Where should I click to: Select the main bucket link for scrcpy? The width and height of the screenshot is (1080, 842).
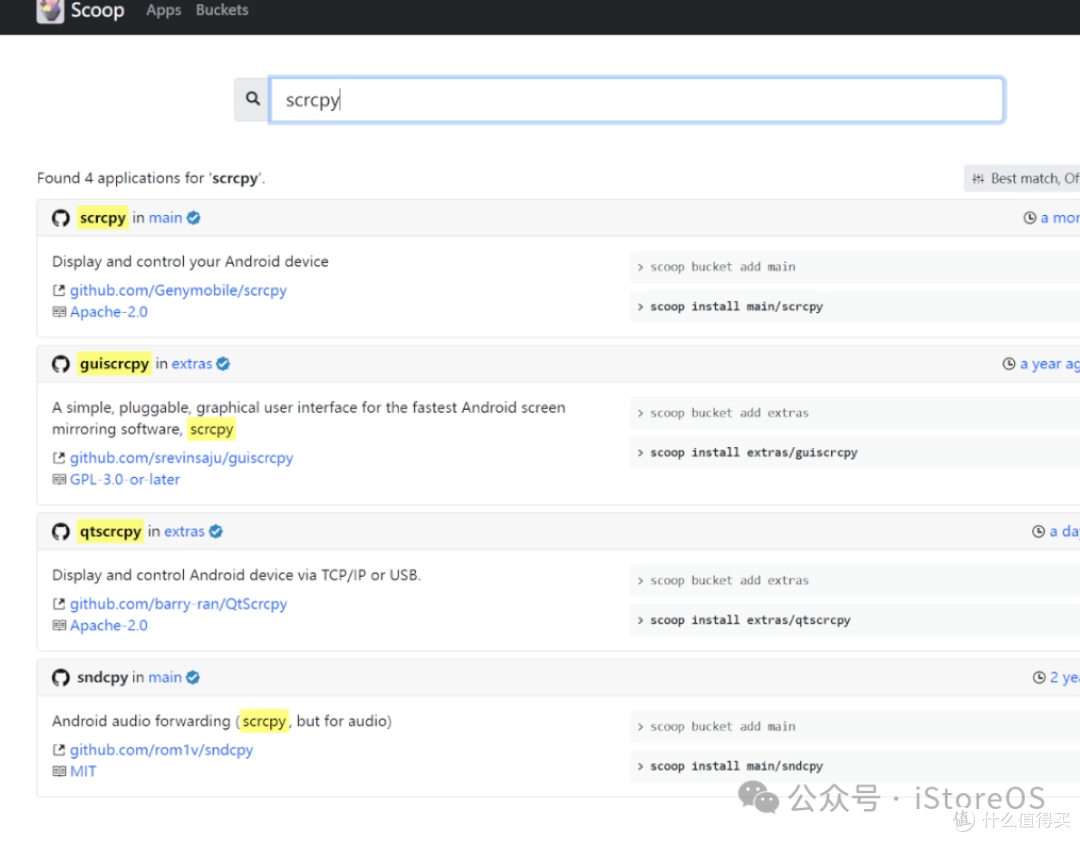[x=166, y=217]
